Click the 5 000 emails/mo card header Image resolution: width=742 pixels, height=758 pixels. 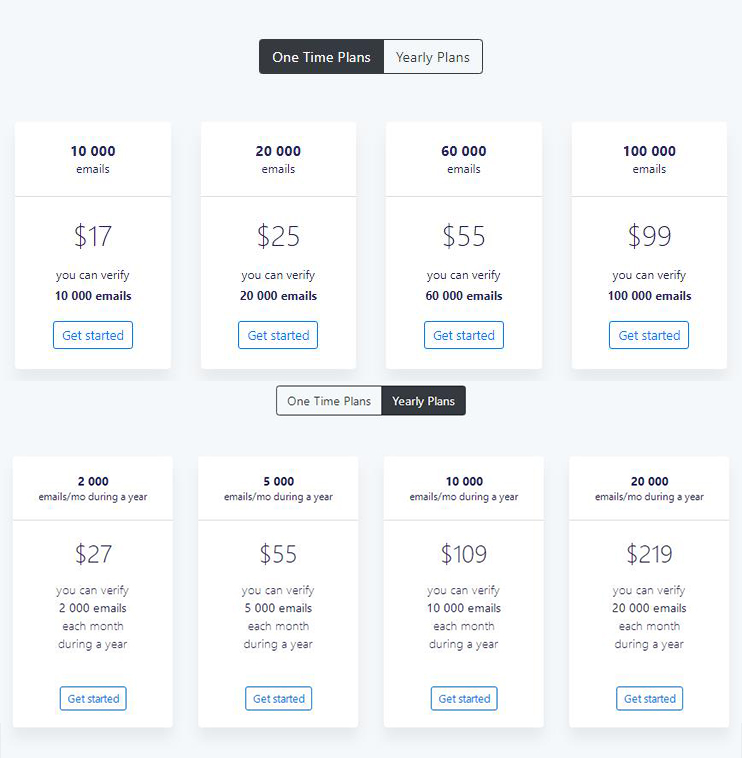coord(279,488)
